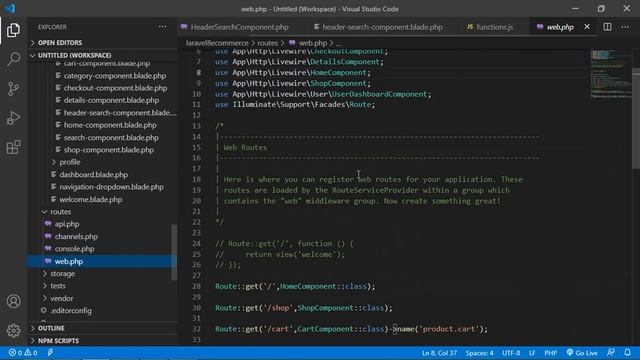Screen dimensions: 640x360
Task: Collapse the routes folder
Action: pos(60,211)
